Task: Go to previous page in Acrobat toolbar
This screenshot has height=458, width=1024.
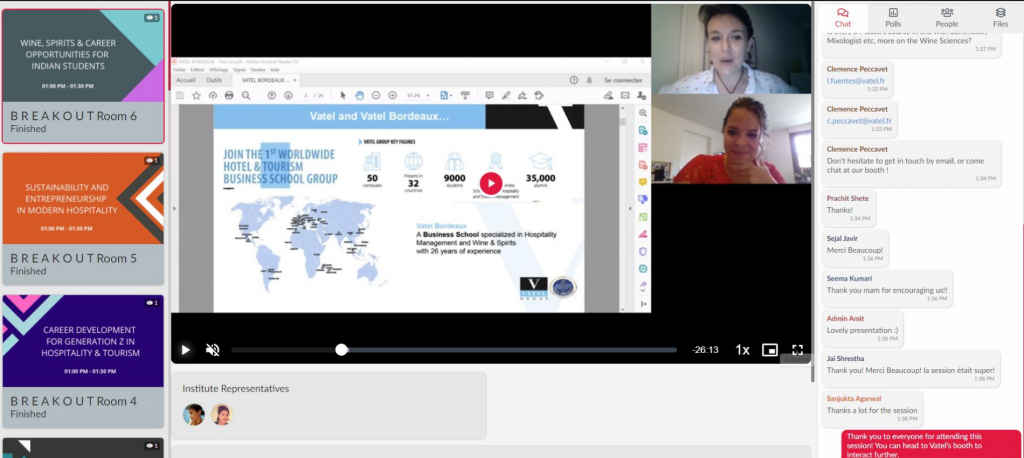Action: click(272, 95)
